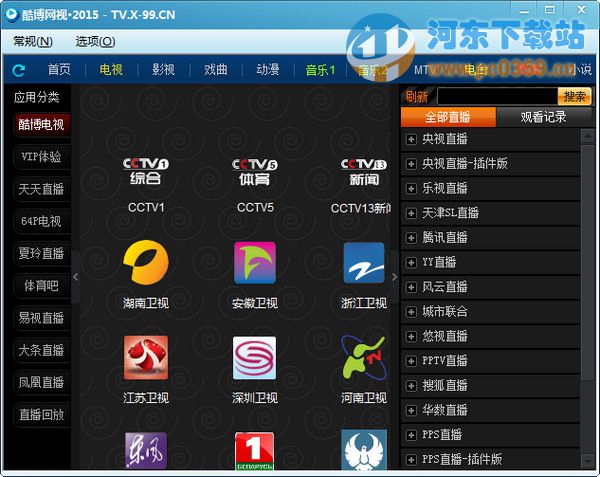Screen dimensions: 600x477
Task: Open the CCTV1 综合 channel icon
Action: [x=145, y=171]
